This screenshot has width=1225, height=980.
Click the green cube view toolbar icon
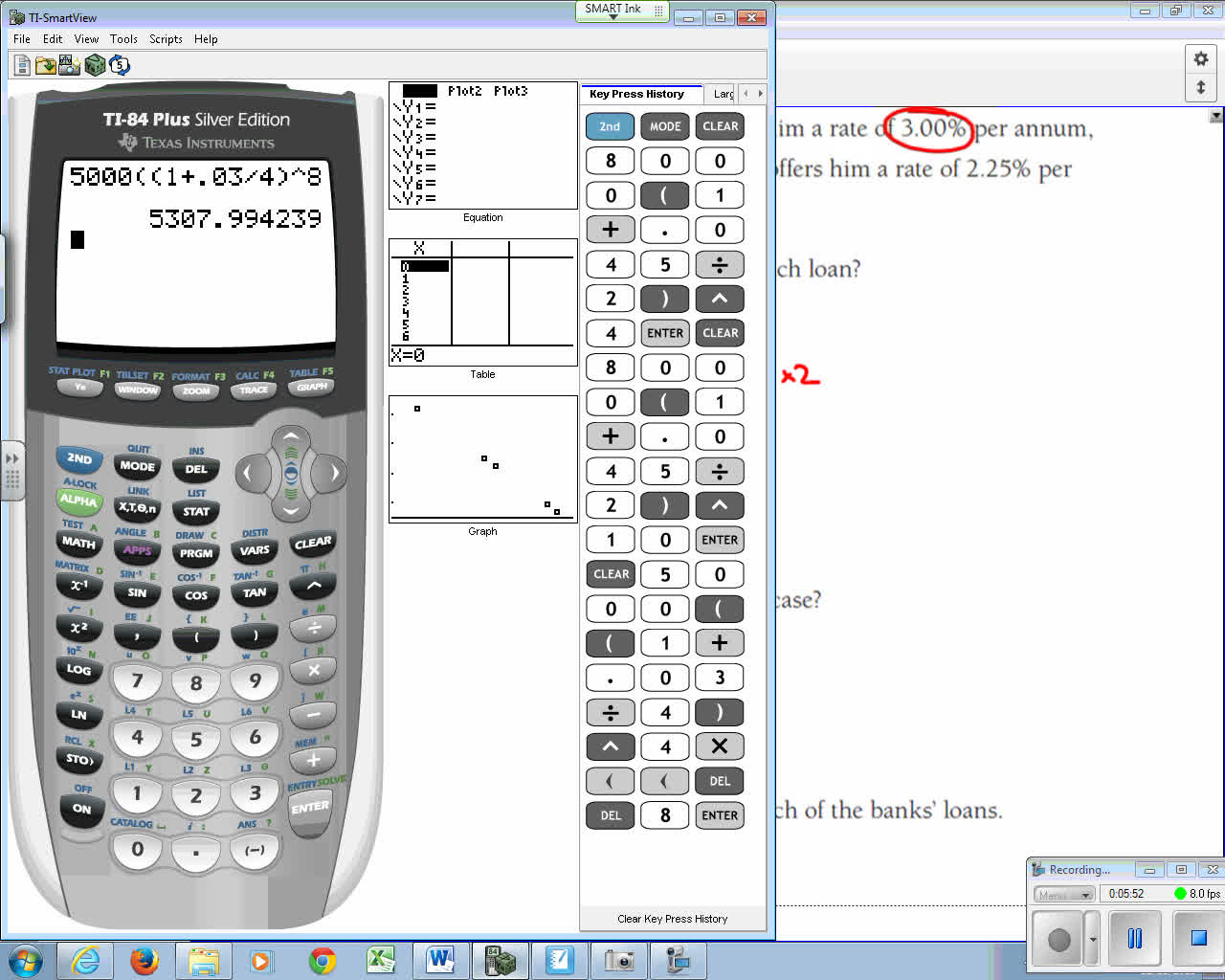click(x=95, y=65)
